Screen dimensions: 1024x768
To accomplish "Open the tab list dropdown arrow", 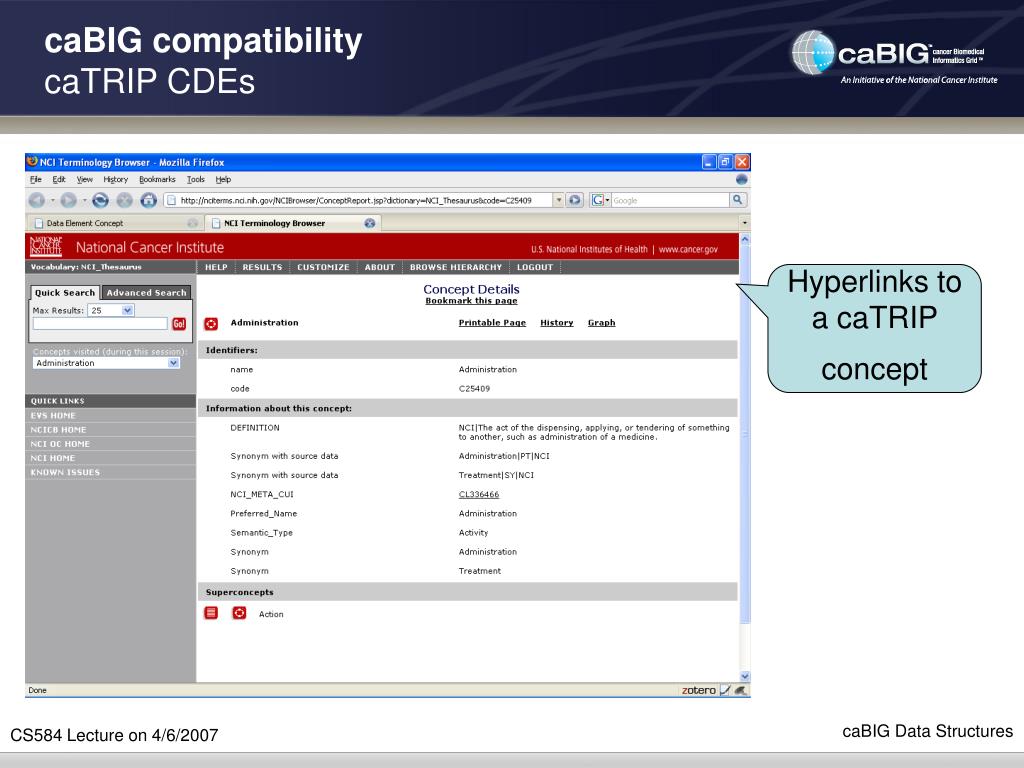I will click(x=744, y=223).
